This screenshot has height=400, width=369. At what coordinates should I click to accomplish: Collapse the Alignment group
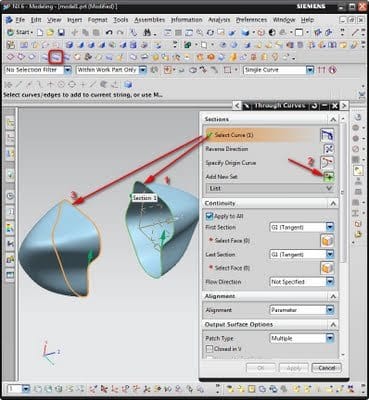[333, 296]
